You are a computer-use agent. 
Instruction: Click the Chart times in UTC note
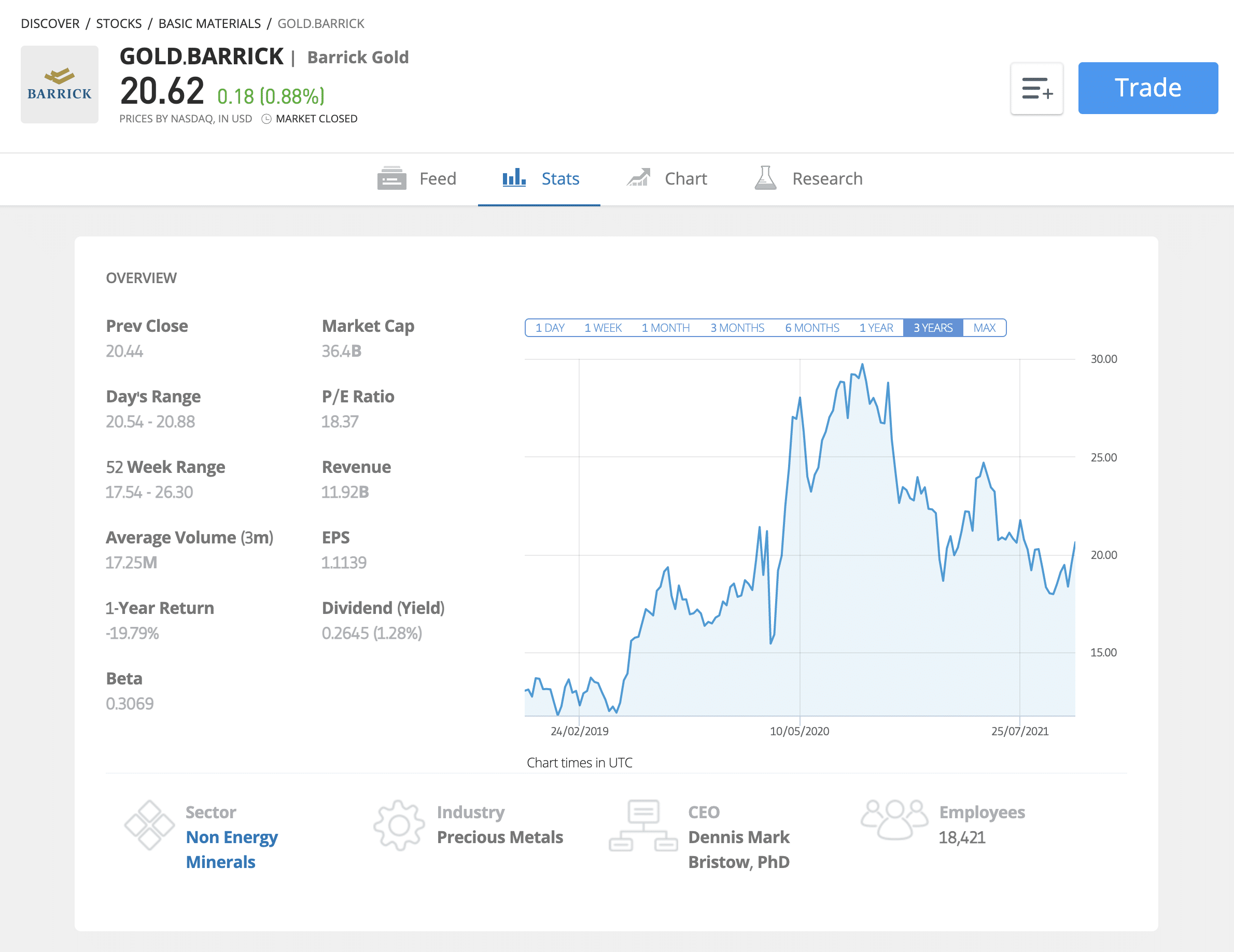(x=580, y=763)
